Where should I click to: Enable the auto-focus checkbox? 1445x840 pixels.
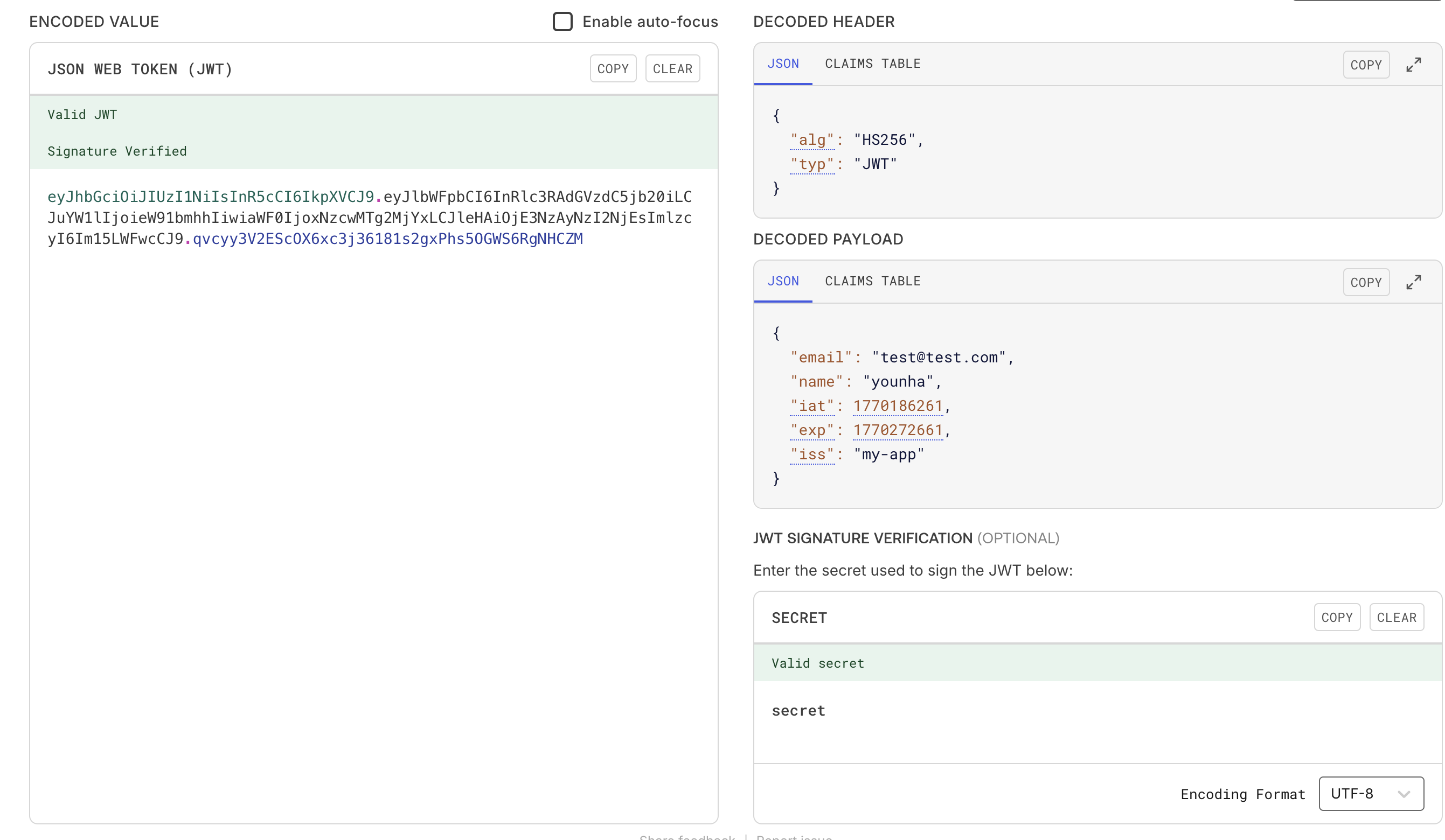pyautogui.click(x=562, y=22)
